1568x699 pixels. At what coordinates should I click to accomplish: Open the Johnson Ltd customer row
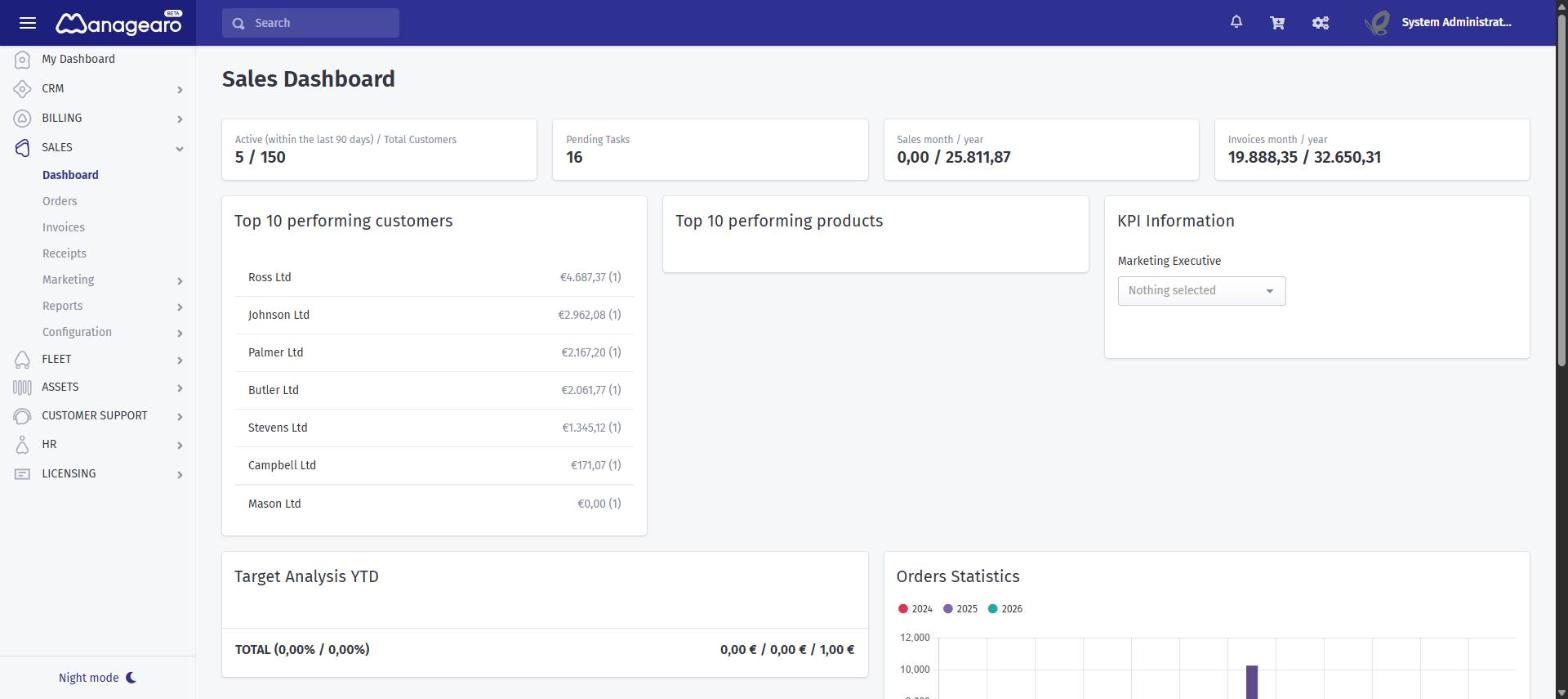(x=434, y=316)
